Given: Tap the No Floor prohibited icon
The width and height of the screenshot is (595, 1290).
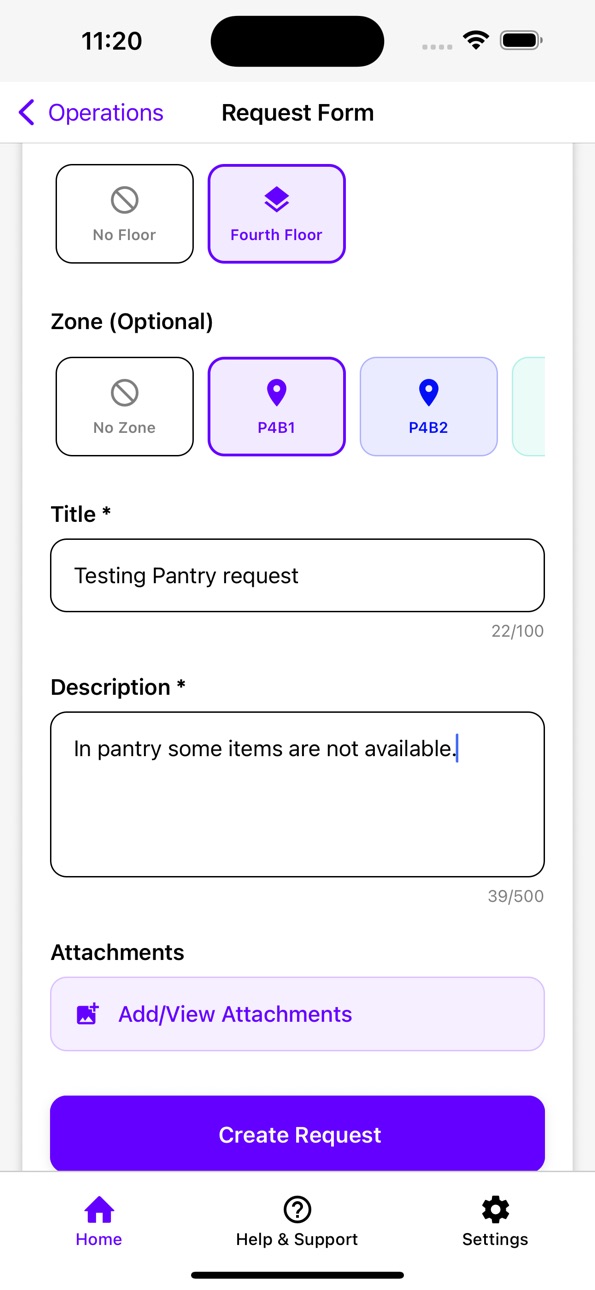Looking at the screenshot, I should coord(124,200).
